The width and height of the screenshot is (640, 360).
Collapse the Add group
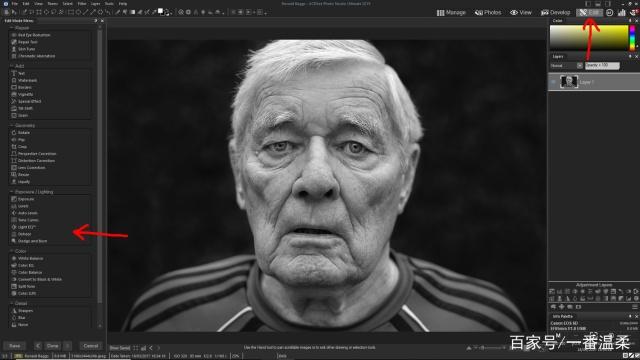[12, 66]
